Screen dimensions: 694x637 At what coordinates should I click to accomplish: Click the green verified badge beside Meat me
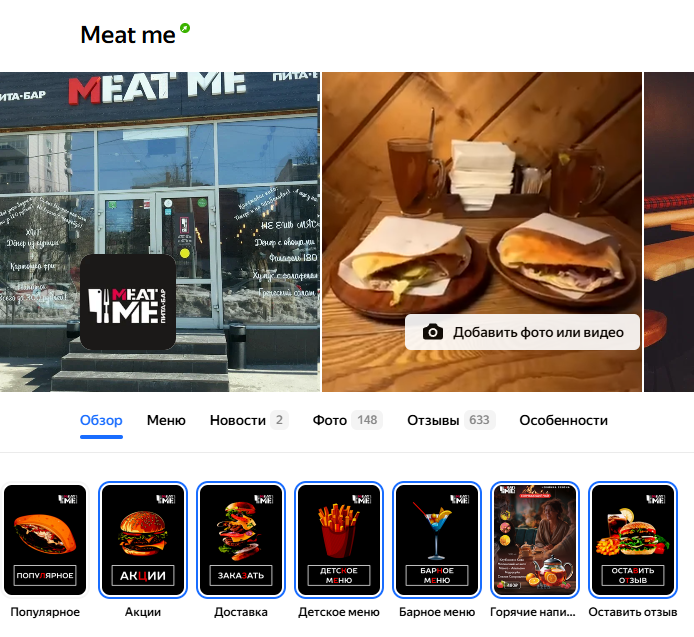pyautogui.click(x=185, y=28)
